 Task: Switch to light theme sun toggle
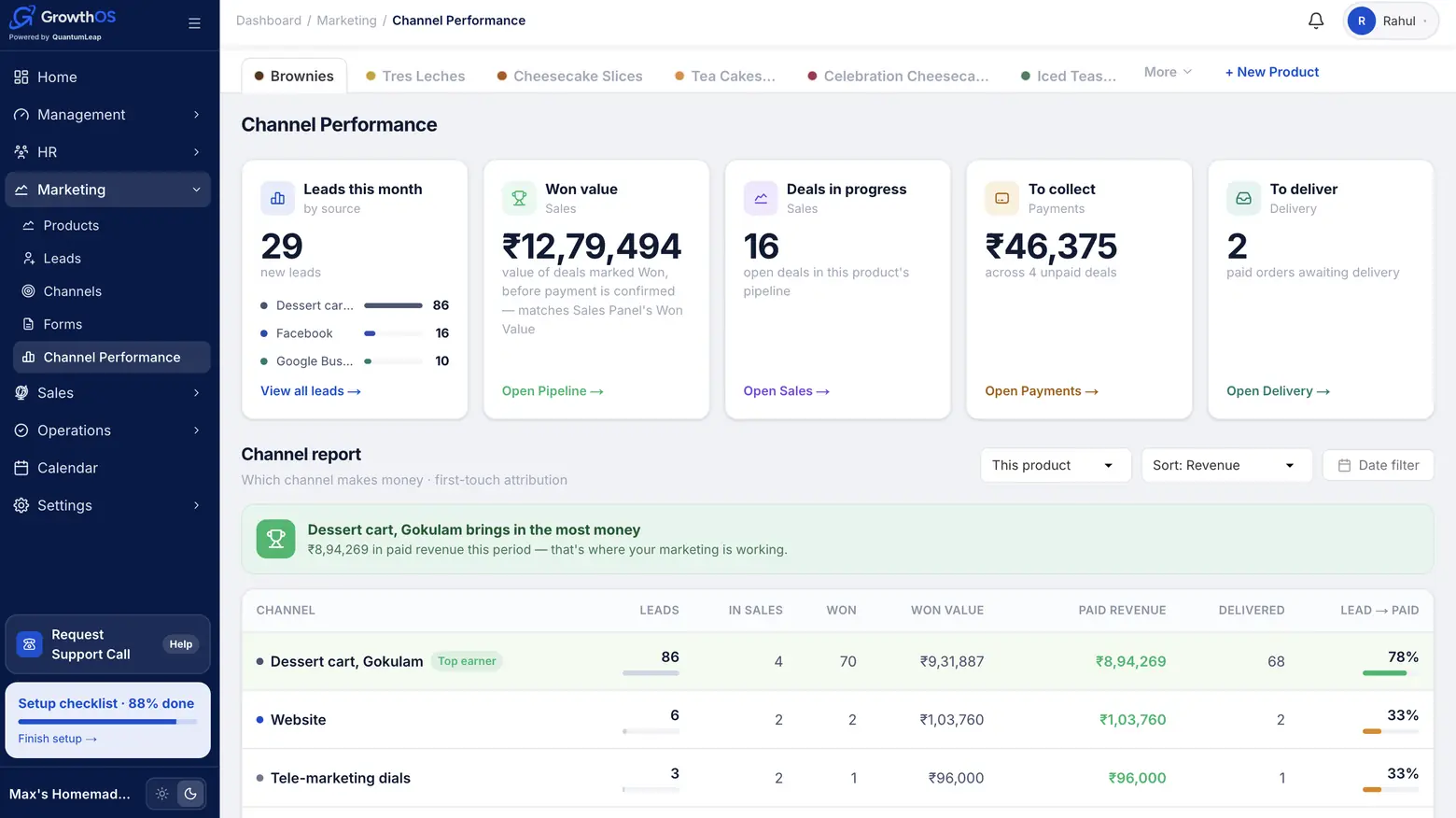coord(162,794)
